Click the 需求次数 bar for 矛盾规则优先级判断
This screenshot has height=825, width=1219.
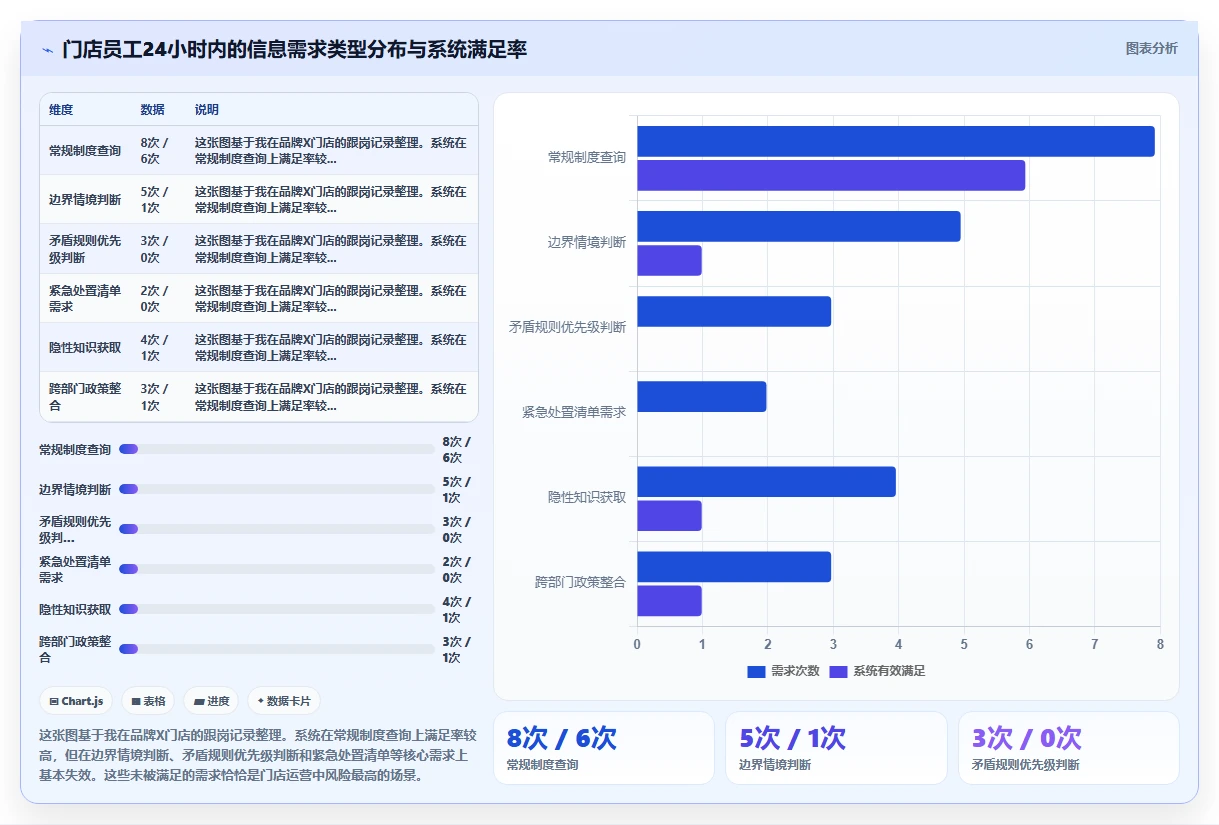(734, 312)
